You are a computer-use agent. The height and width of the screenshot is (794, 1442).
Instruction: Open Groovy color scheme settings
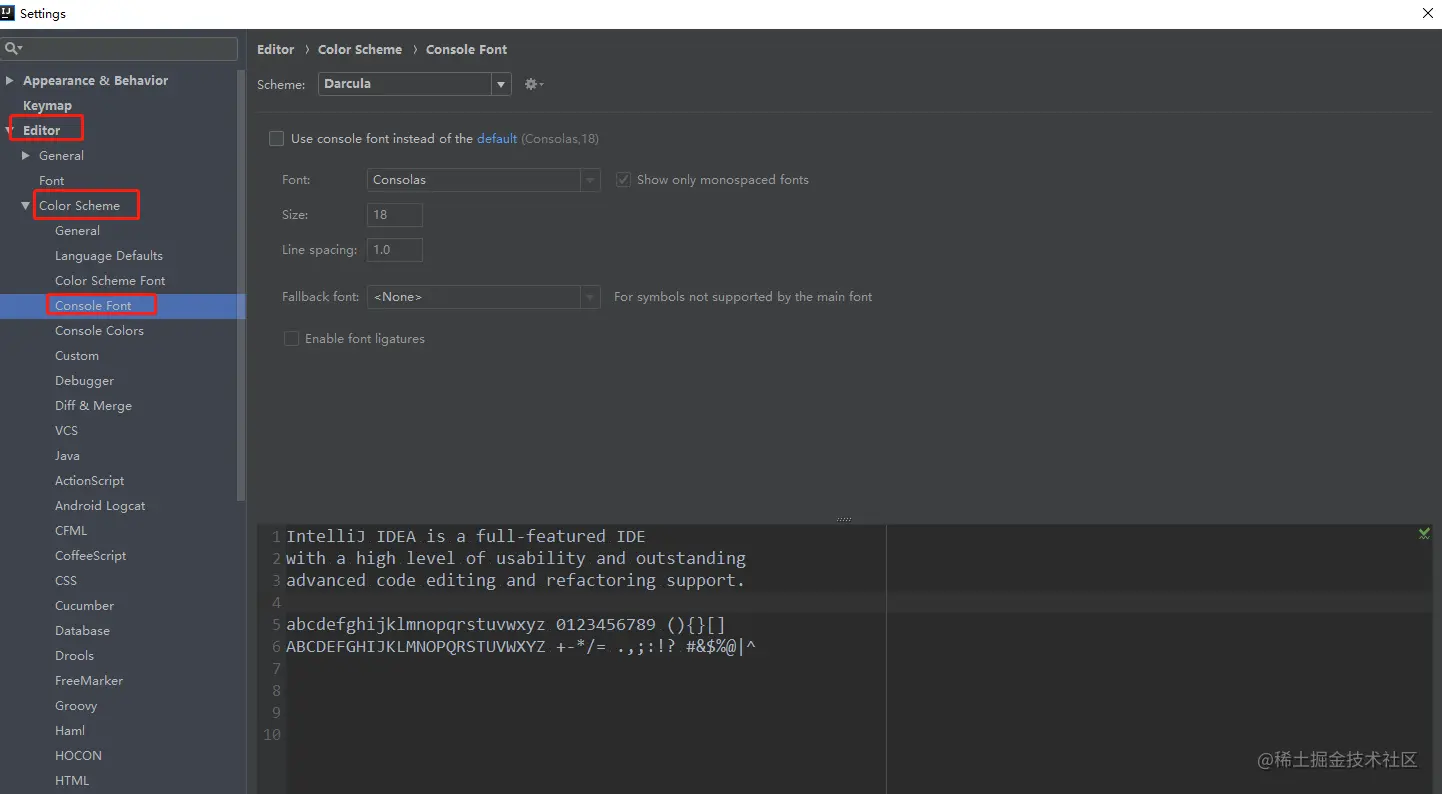[x=76, y=705]
